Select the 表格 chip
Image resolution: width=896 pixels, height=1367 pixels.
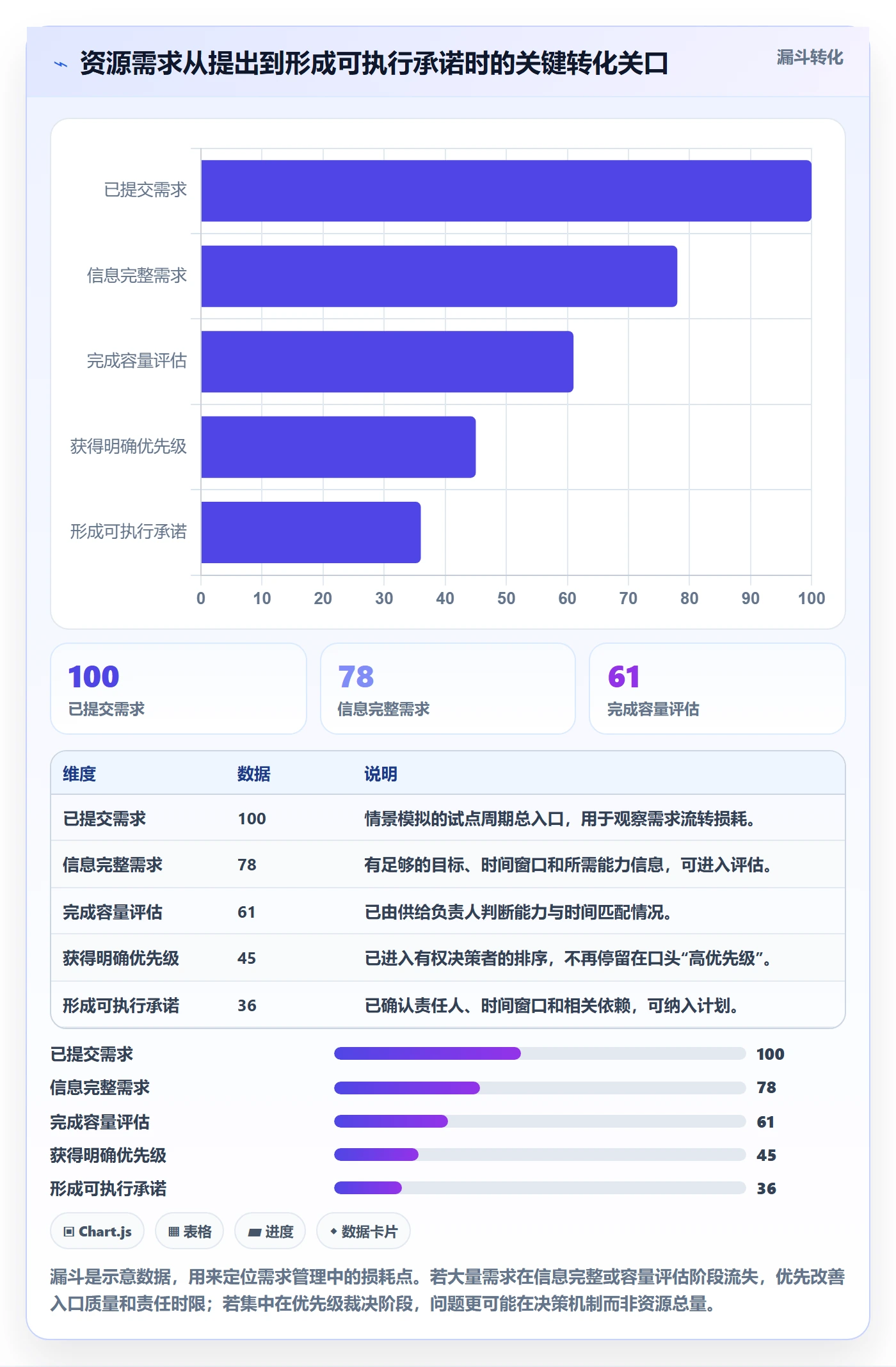point(189,1231)
